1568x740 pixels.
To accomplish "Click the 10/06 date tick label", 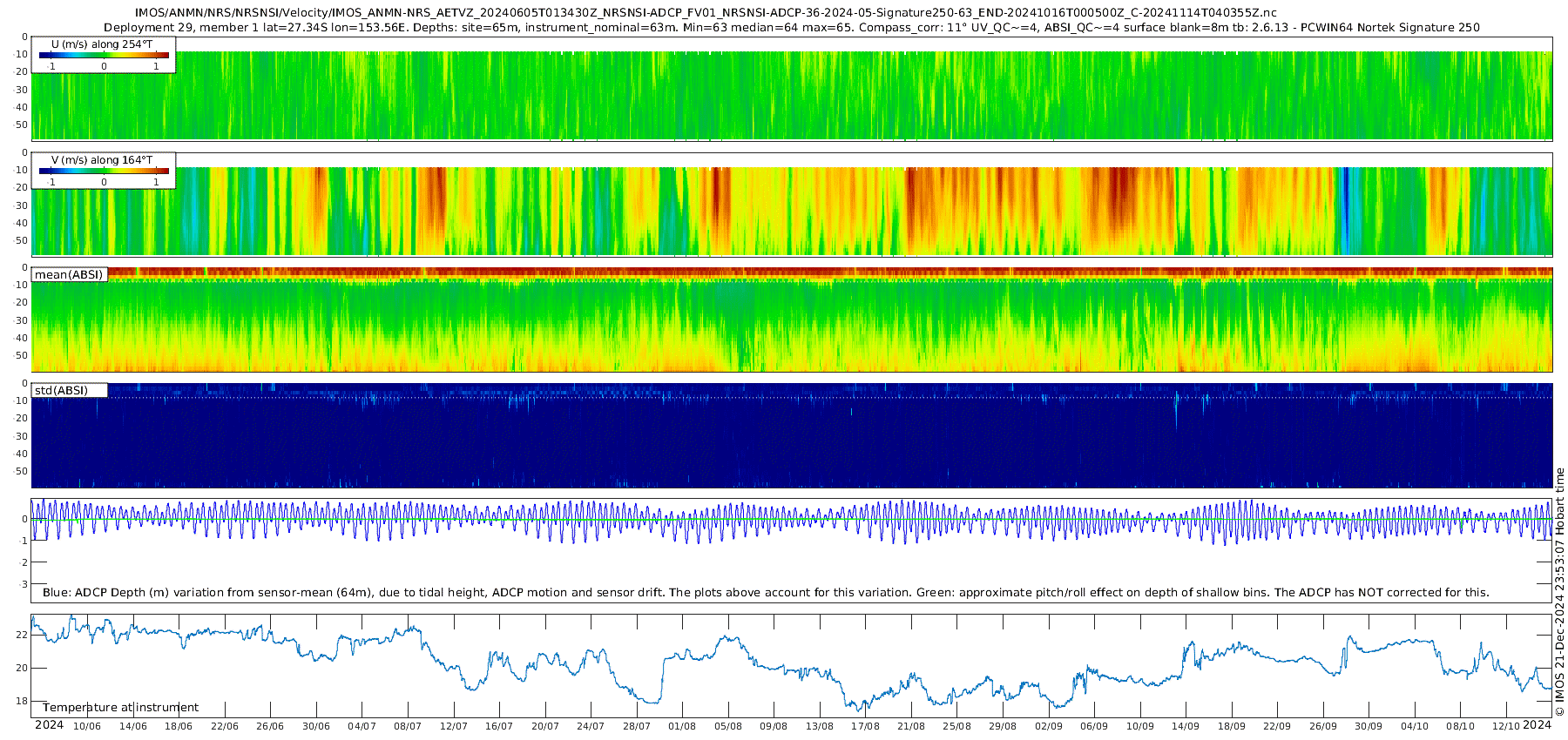I will (x=86, y=726).
